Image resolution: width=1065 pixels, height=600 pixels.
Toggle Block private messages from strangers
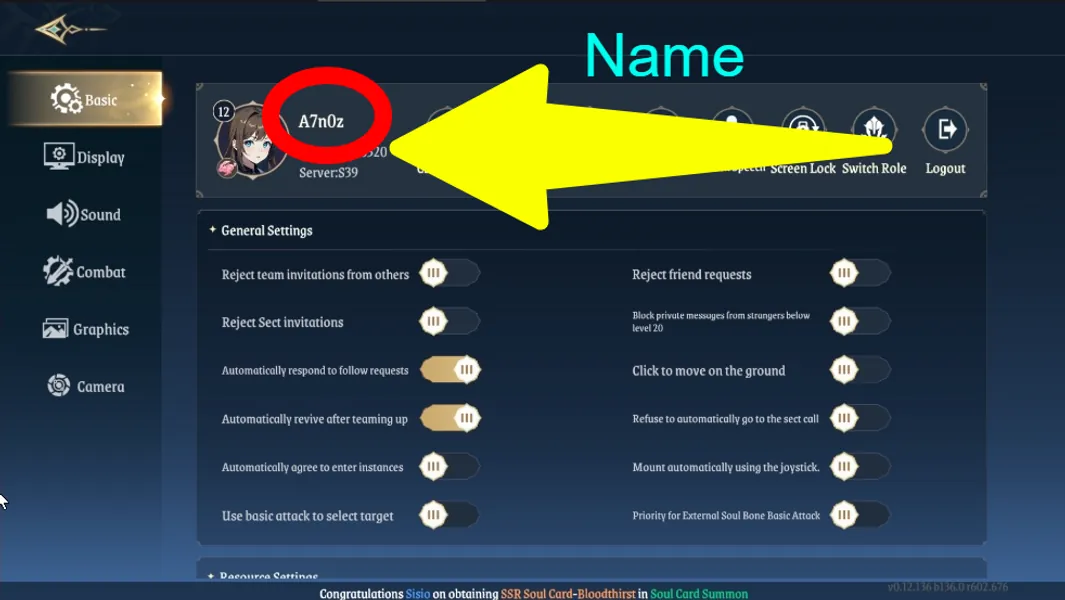860,321
